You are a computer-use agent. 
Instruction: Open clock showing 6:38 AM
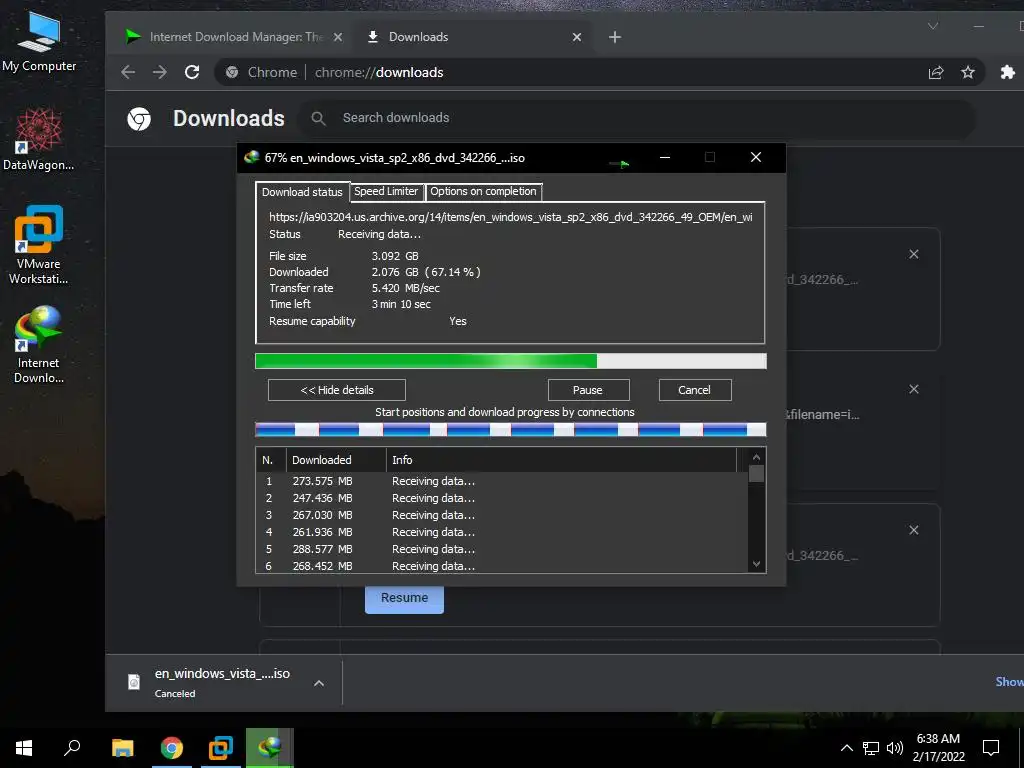[938, 748]
